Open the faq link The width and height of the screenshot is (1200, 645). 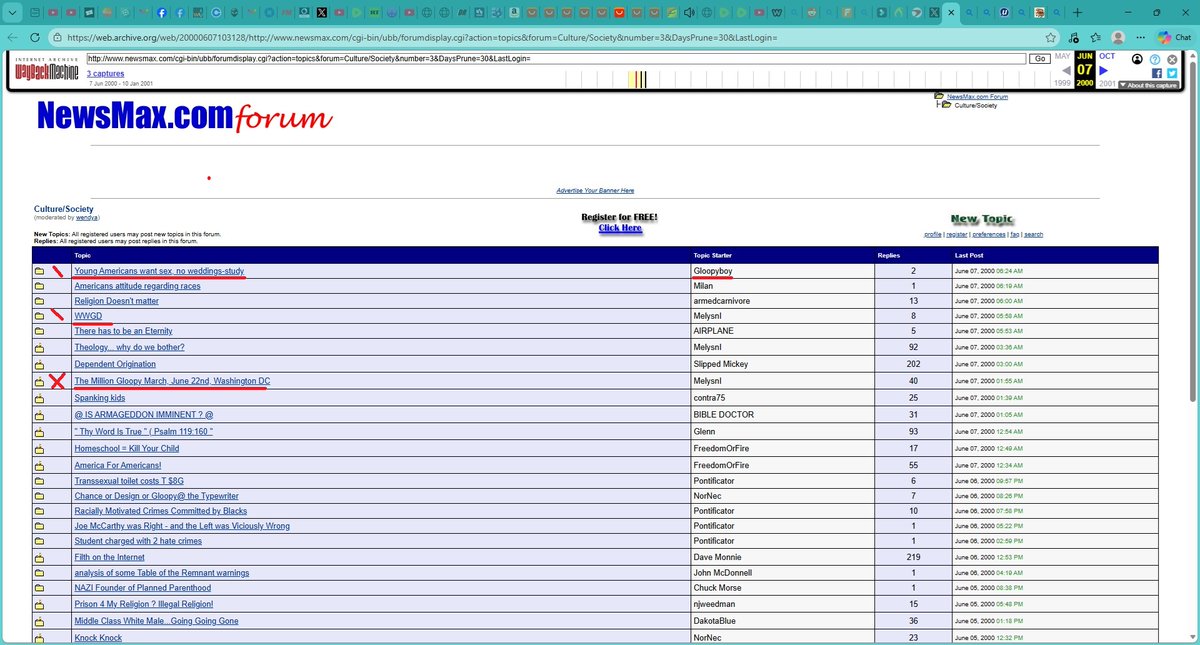[1014, 234]
